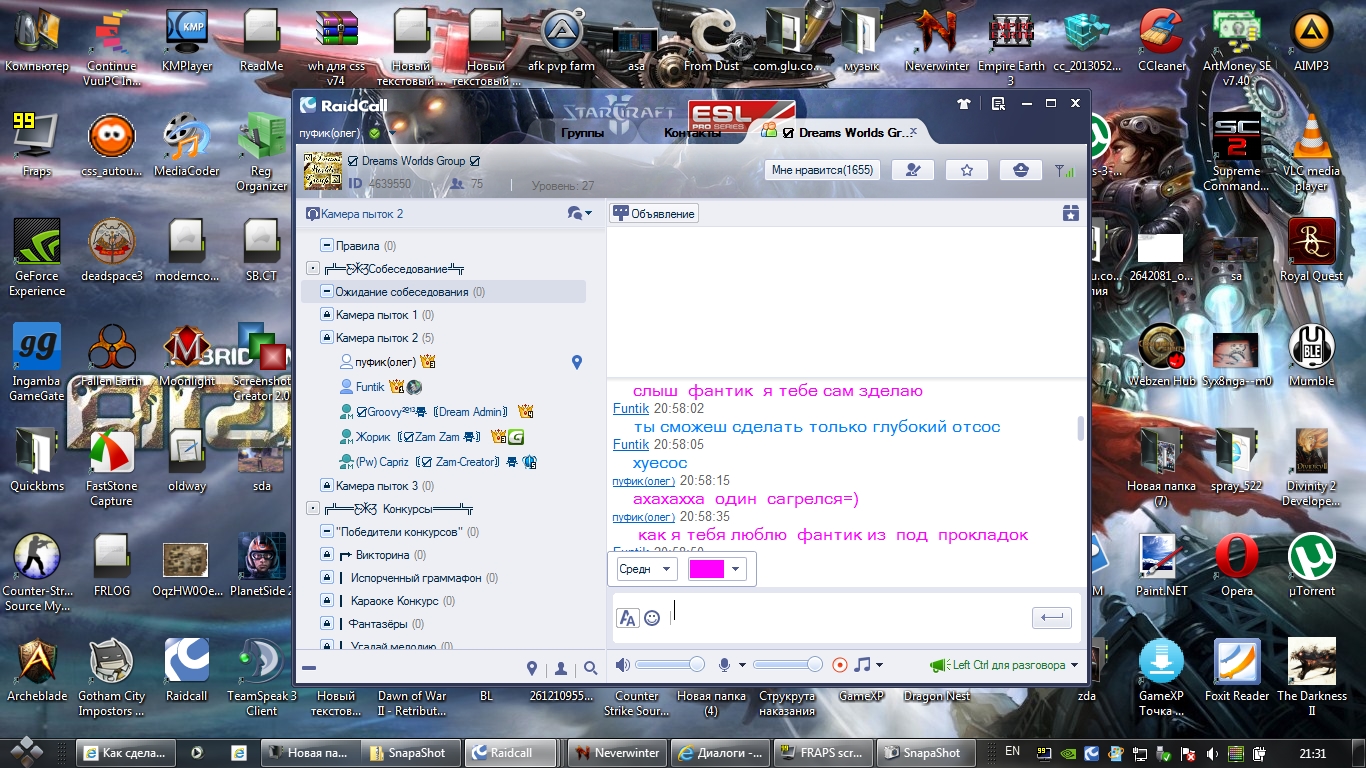
Task: Open the calendar gift icon beside announcement bar
Action: click(x=1070, y=213)
